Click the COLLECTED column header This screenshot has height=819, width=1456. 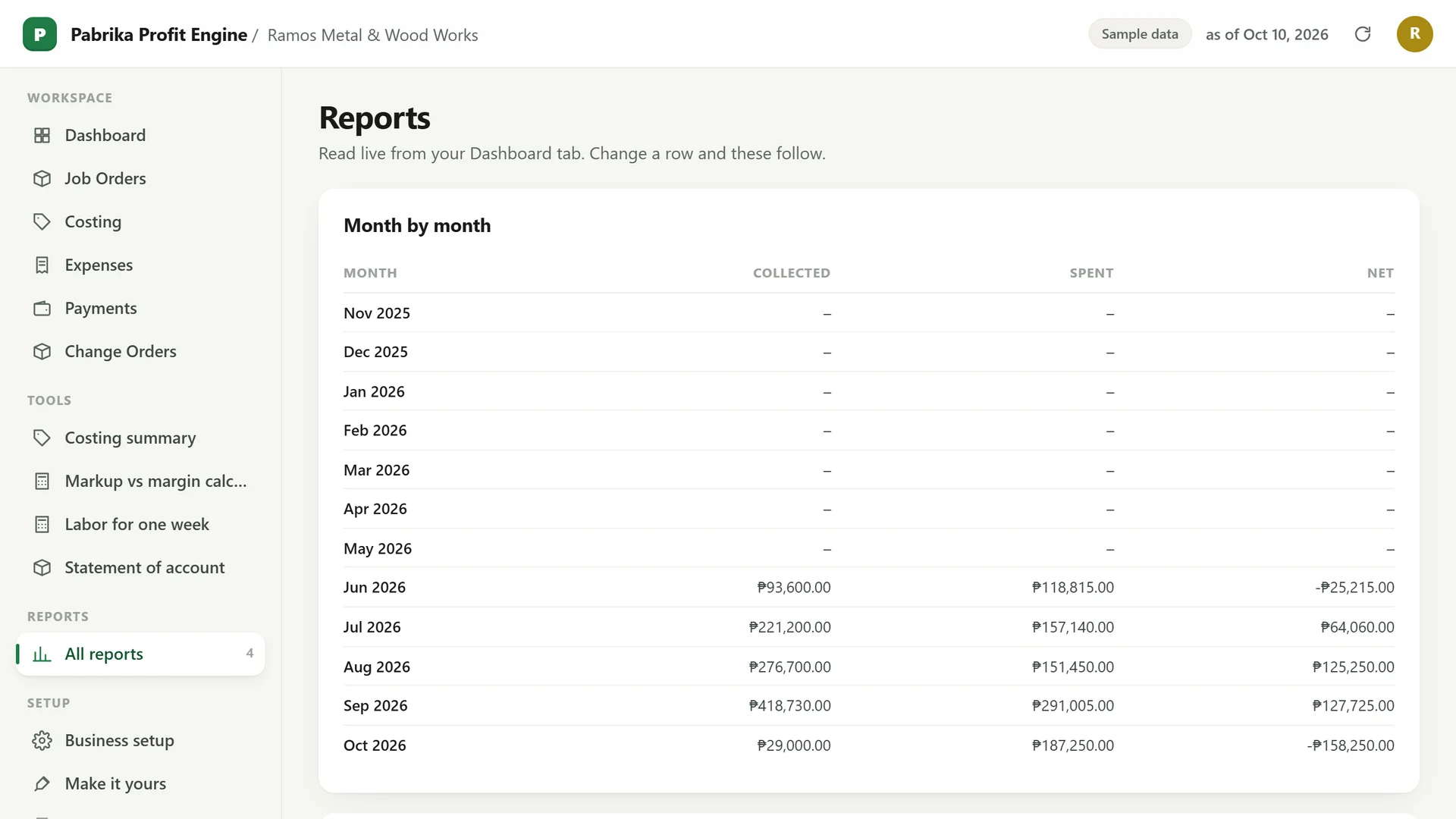point(791,273)
